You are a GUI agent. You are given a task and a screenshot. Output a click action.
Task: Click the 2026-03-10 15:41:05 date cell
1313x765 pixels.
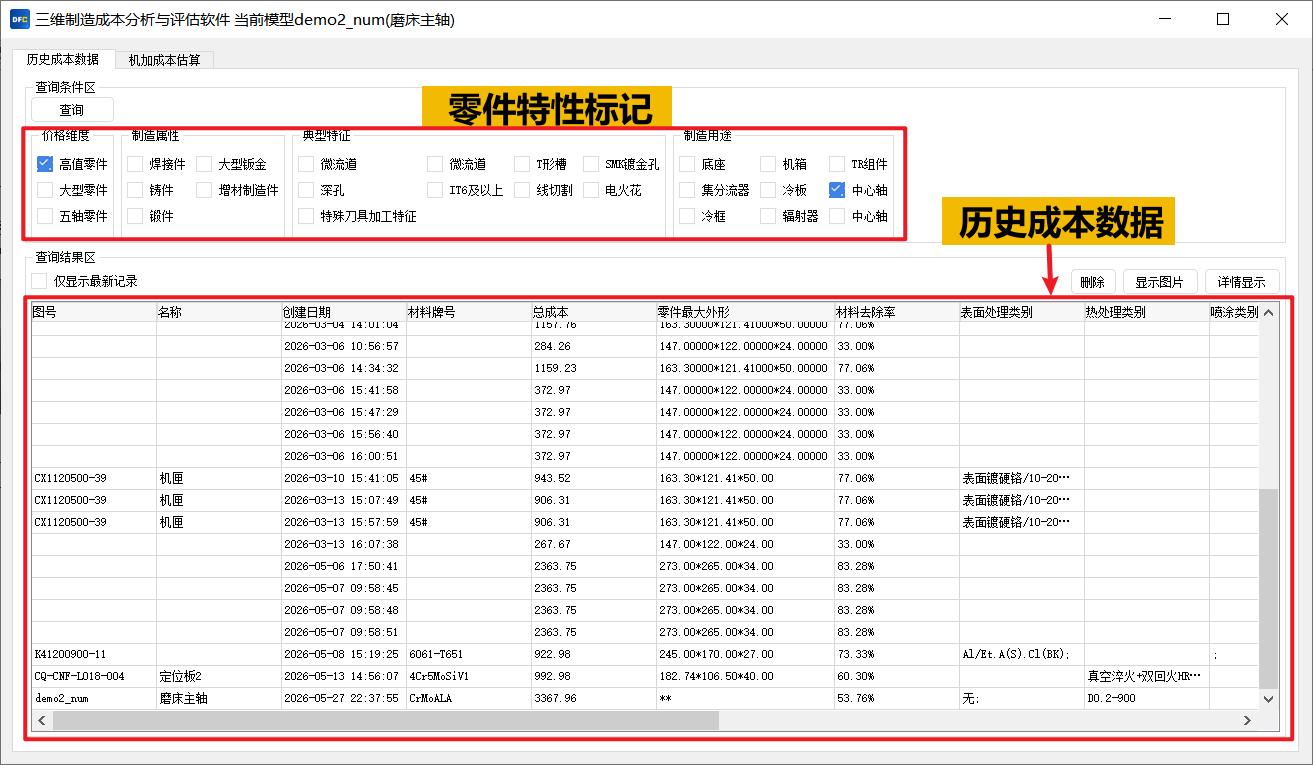pos(344,478)
